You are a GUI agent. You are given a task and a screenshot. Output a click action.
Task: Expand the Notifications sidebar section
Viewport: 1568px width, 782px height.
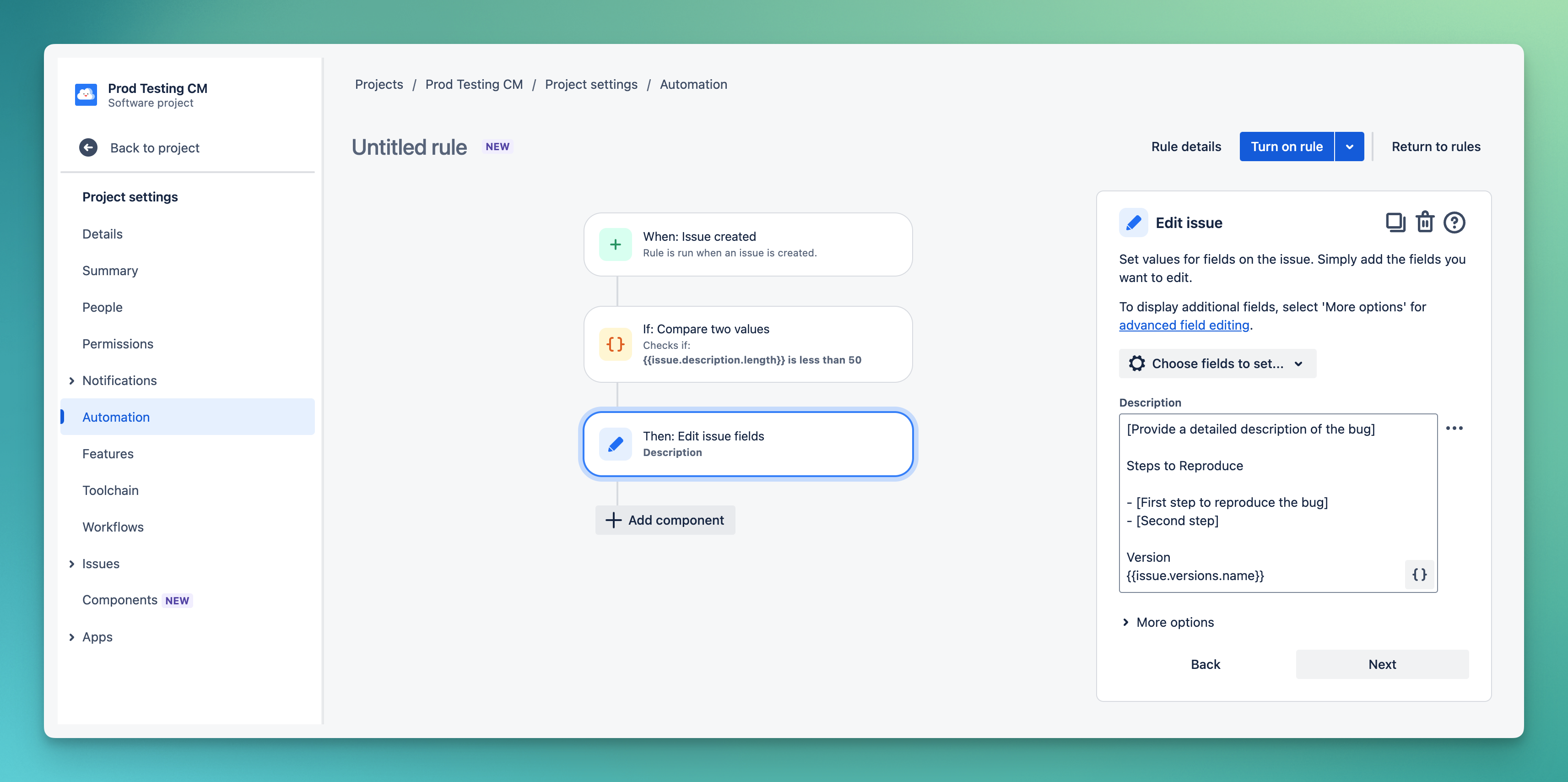pyautogui.click(x=71, y=380)
